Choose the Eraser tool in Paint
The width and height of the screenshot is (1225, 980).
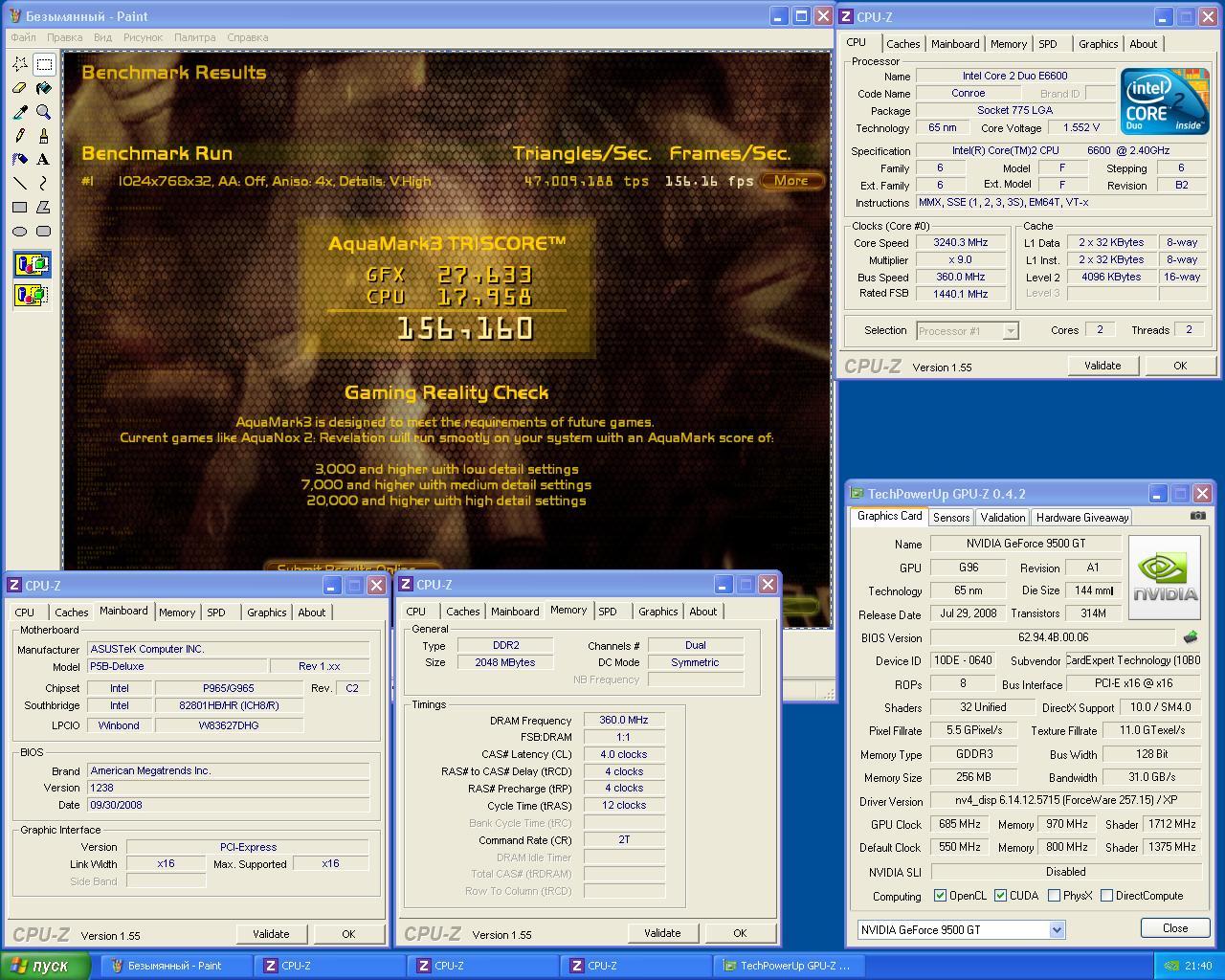(19, 88)
